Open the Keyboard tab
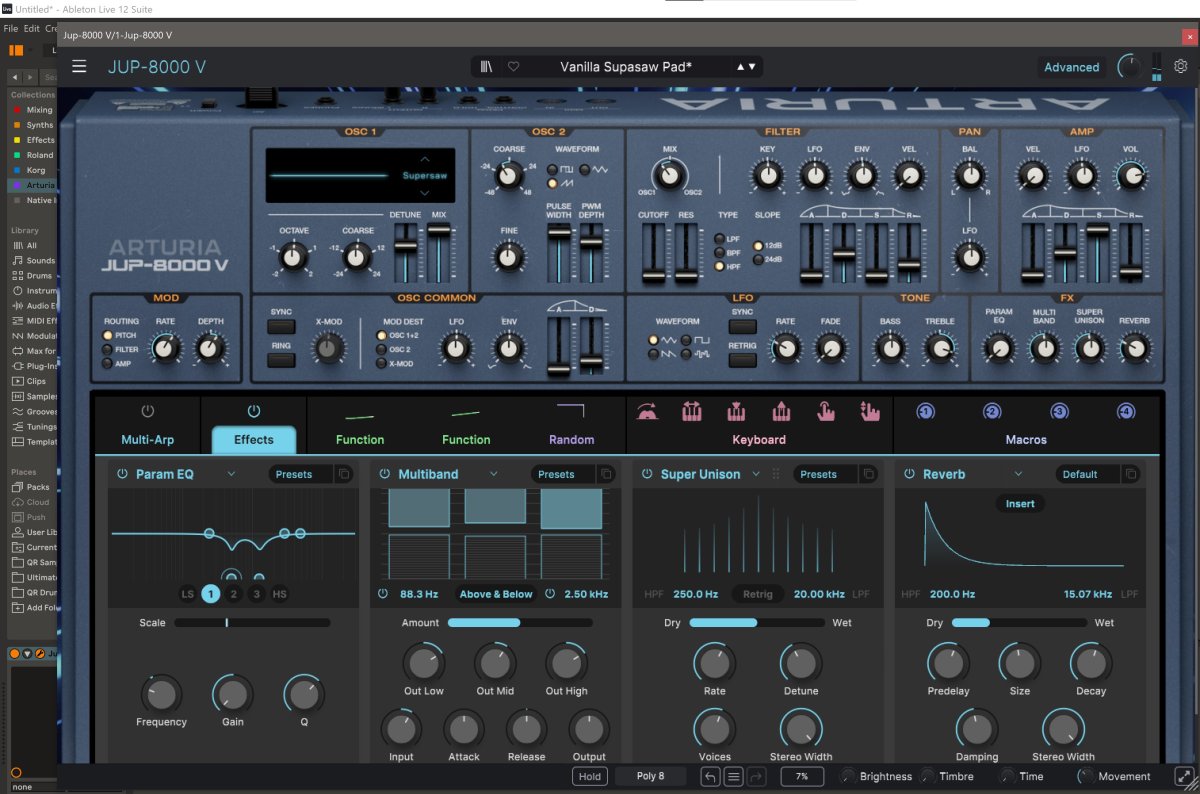 [759, 439]
